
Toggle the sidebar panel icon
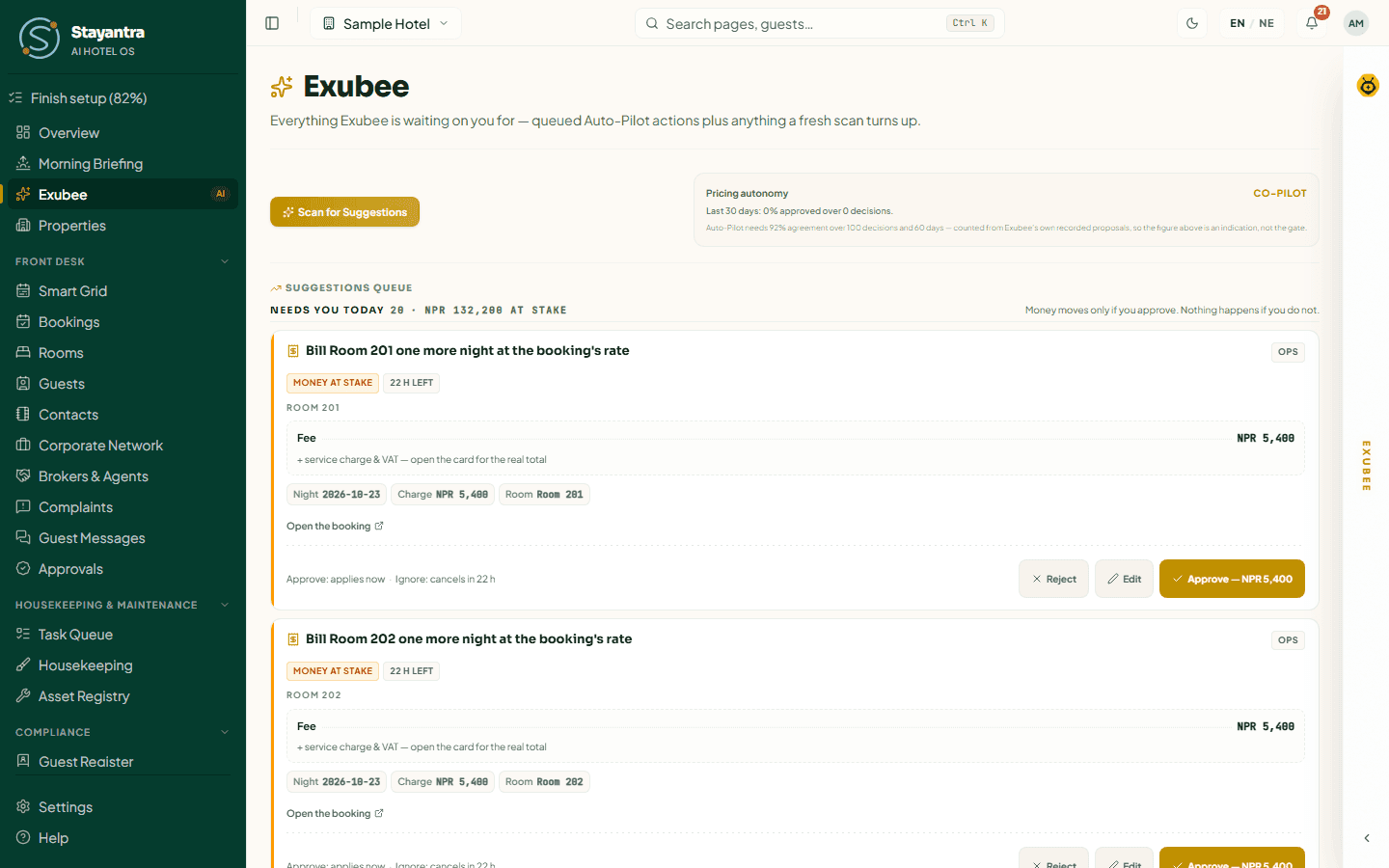click(x=272, y=23)
